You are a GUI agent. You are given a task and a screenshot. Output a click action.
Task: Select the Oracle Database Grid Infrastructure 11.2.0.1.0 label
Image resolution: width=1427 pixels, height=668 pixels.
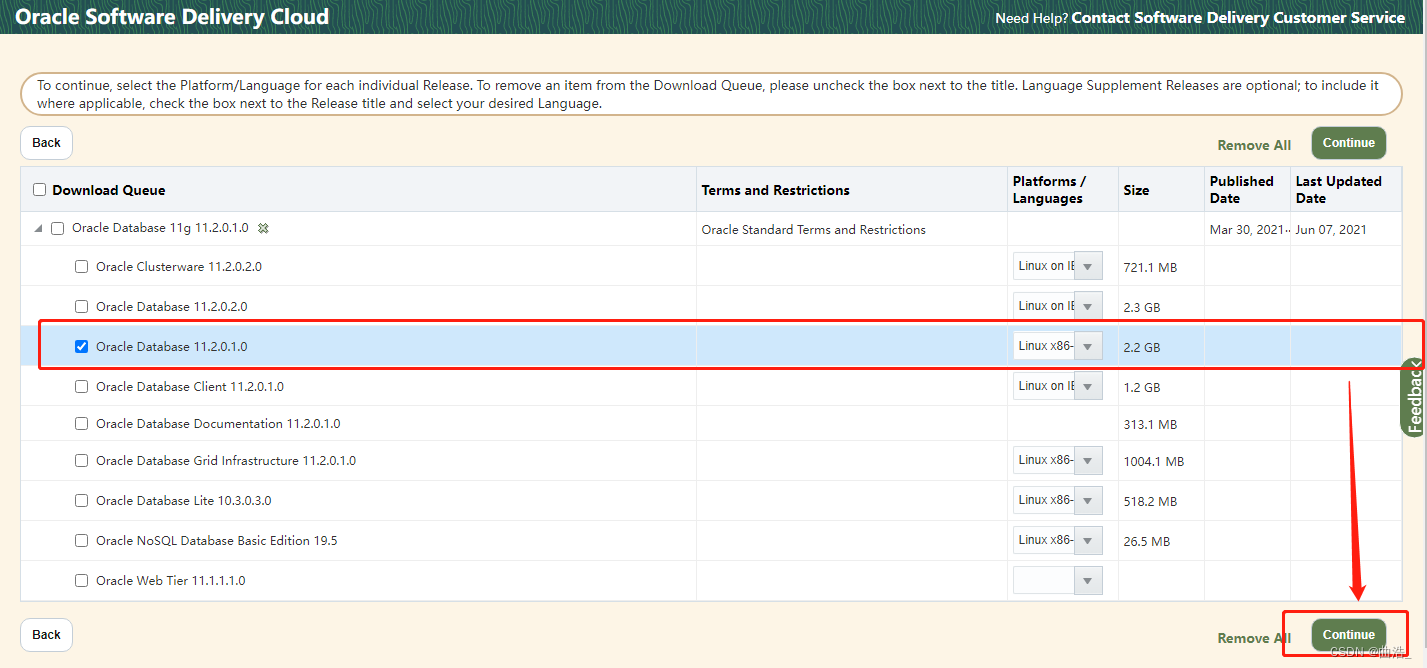click(x=226, y=461)
